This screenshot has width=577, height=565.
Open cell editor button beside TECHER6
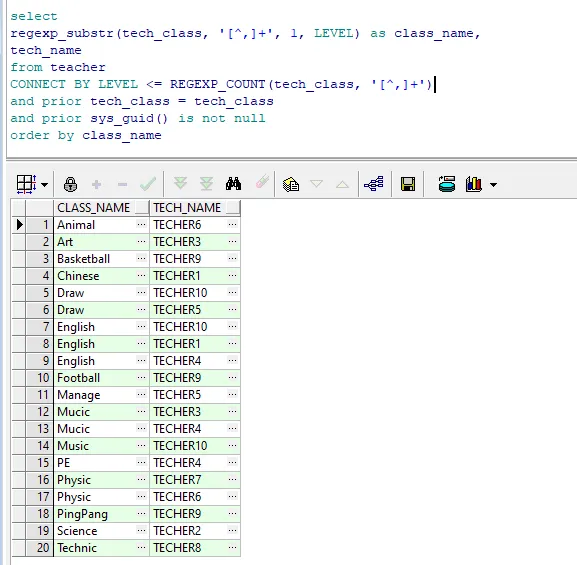coord(232,224)
